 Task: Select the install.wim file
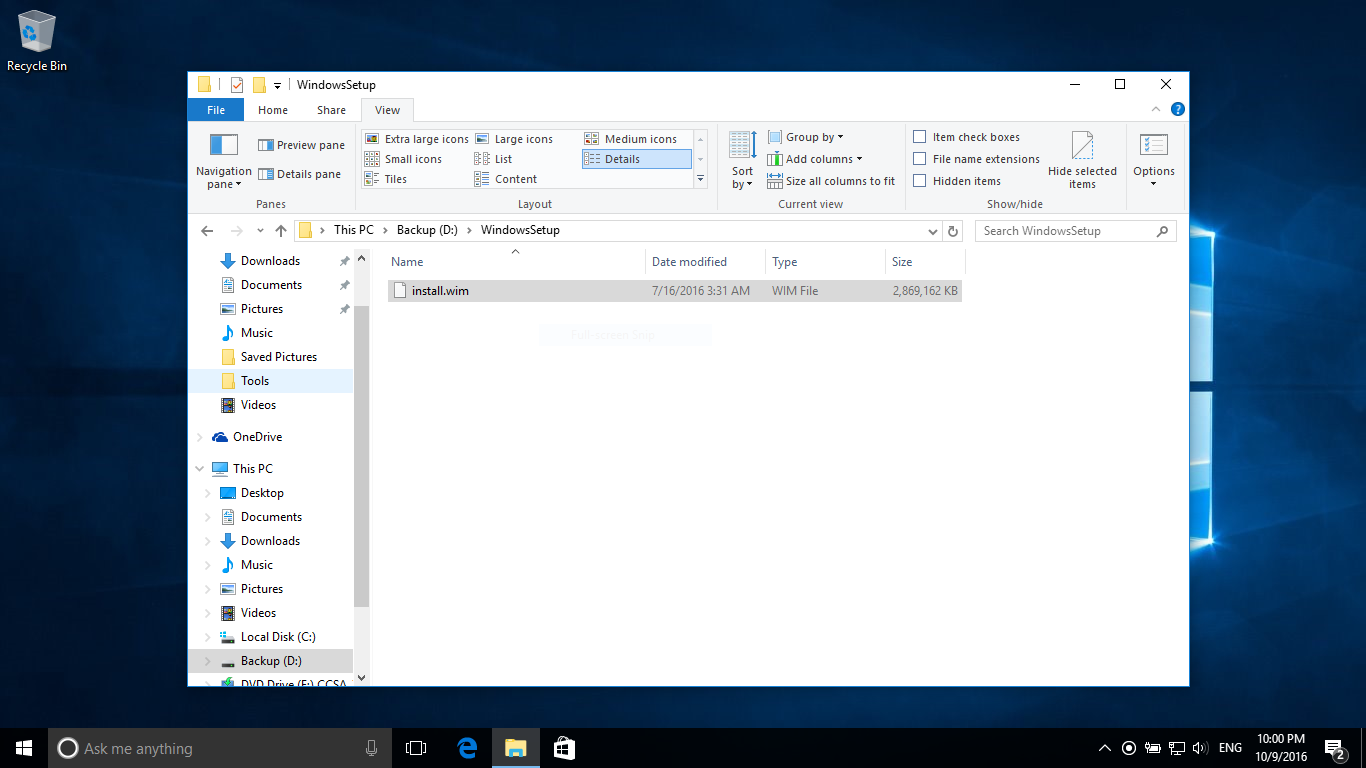click(x=674, y=291)
